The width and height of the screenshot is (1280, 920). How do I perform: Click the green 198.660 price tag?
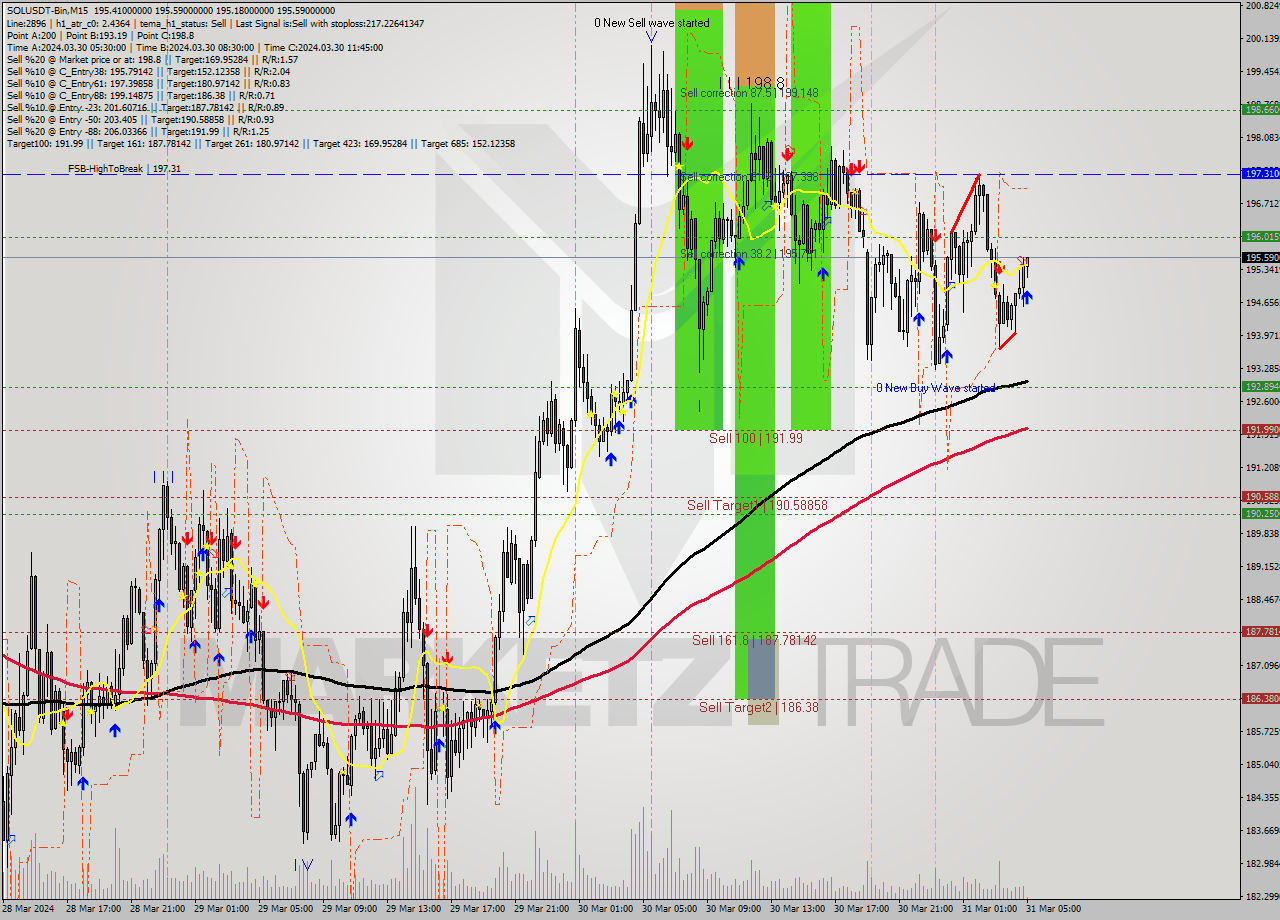[1260, 109]
